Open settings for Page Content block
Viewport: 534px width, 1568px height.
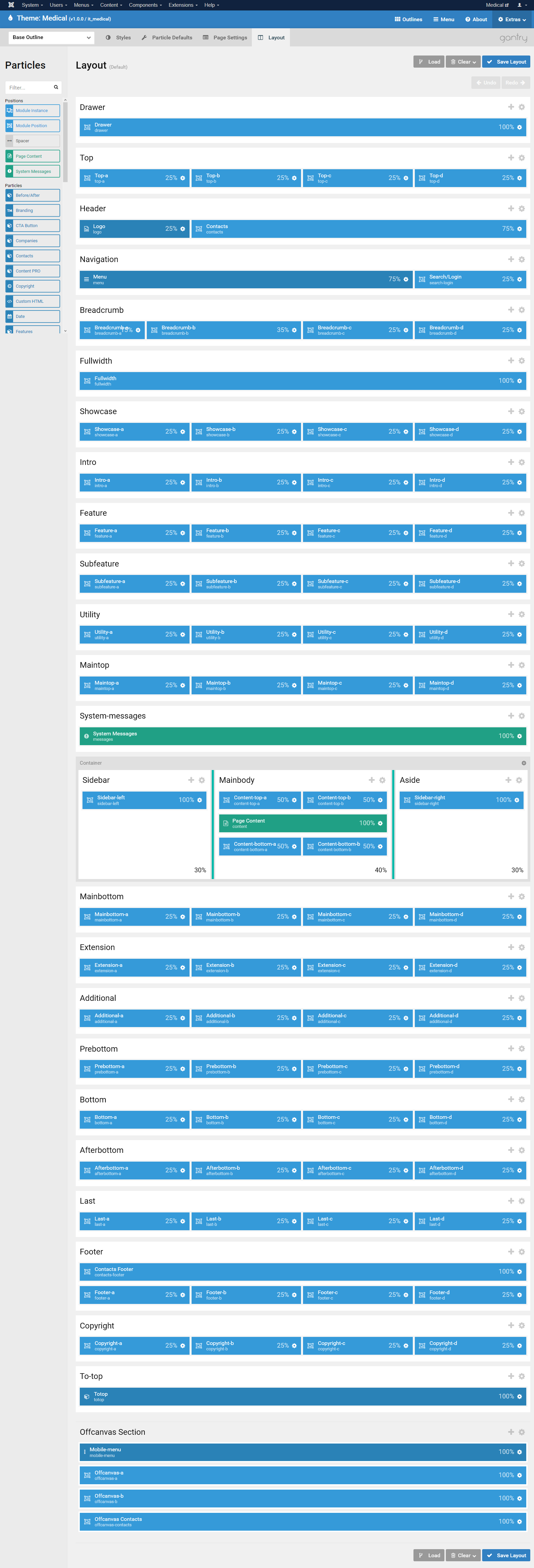380,823
